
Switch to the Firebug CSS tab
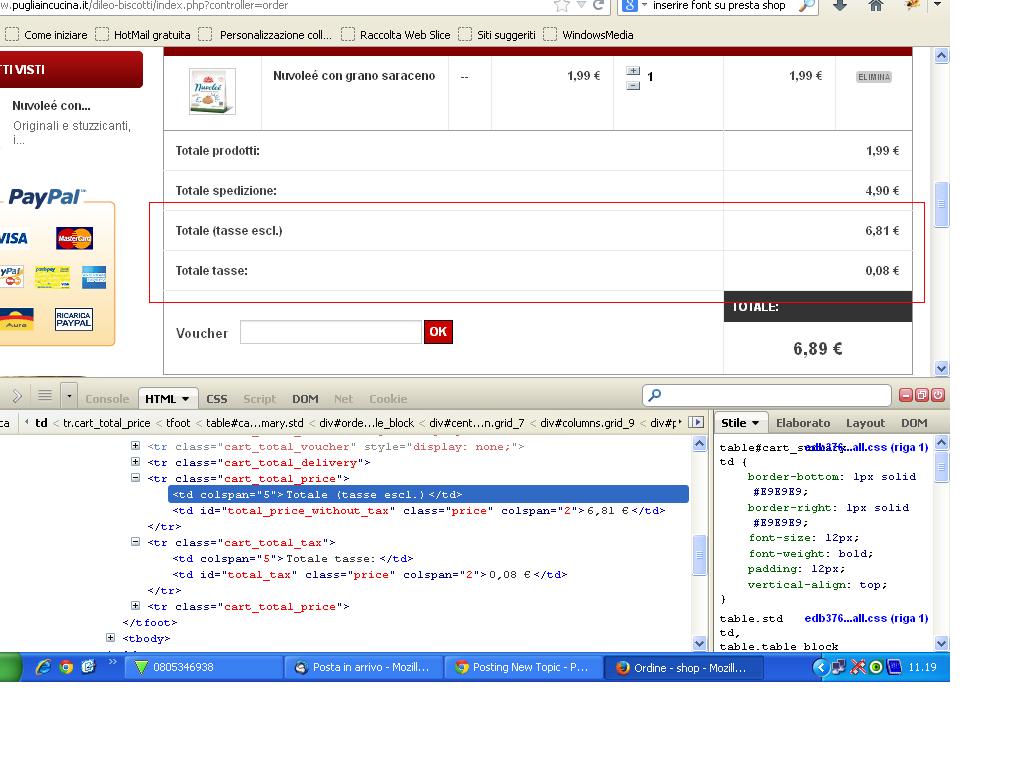(217, 399)
